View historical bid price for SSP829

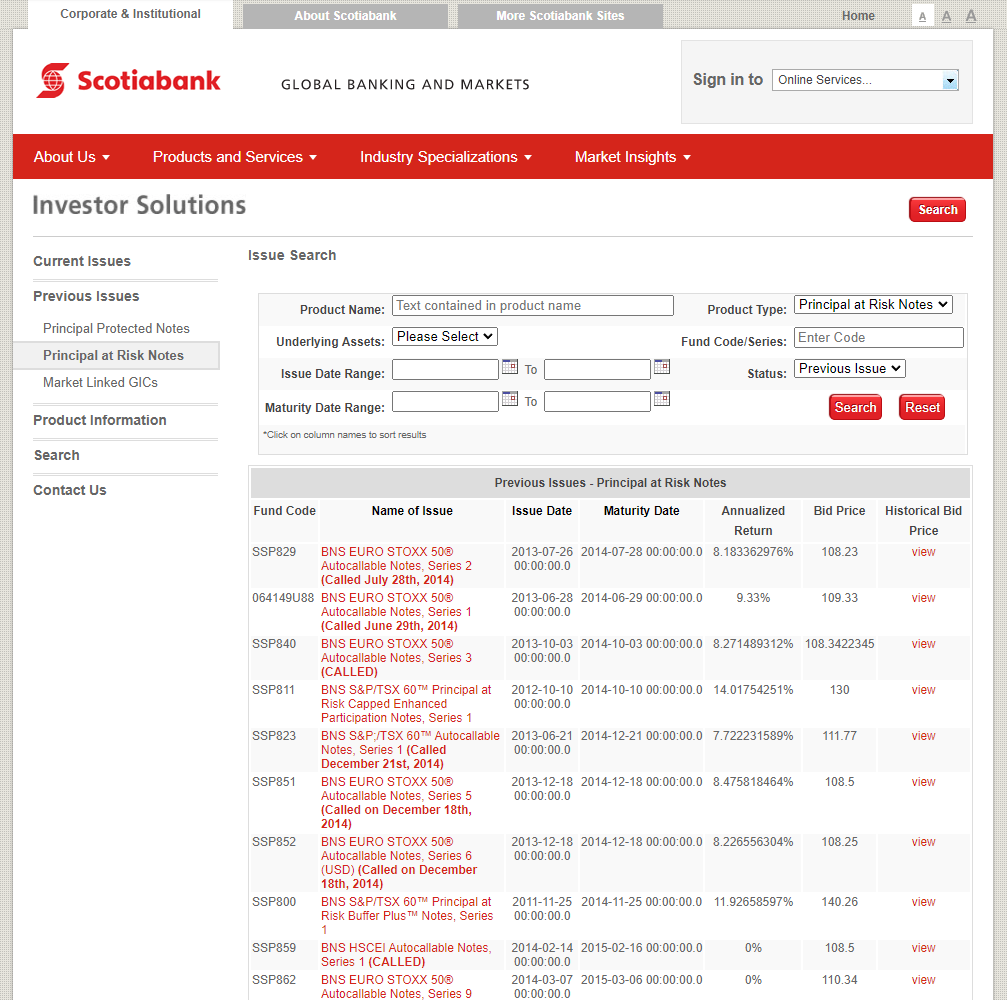[923, 552]
